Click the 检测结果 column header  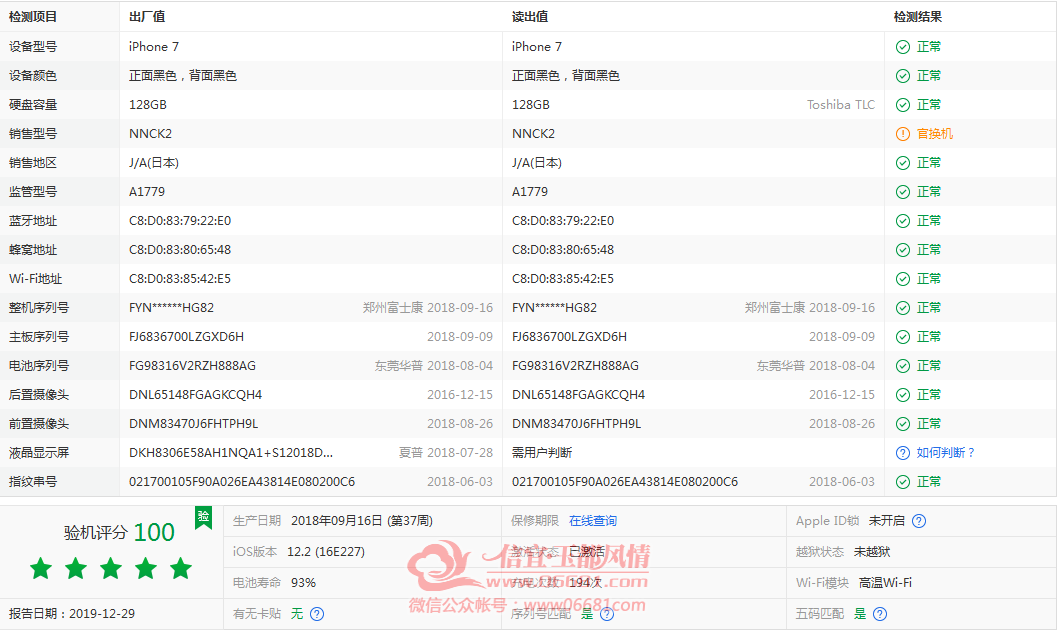point(918,17)
